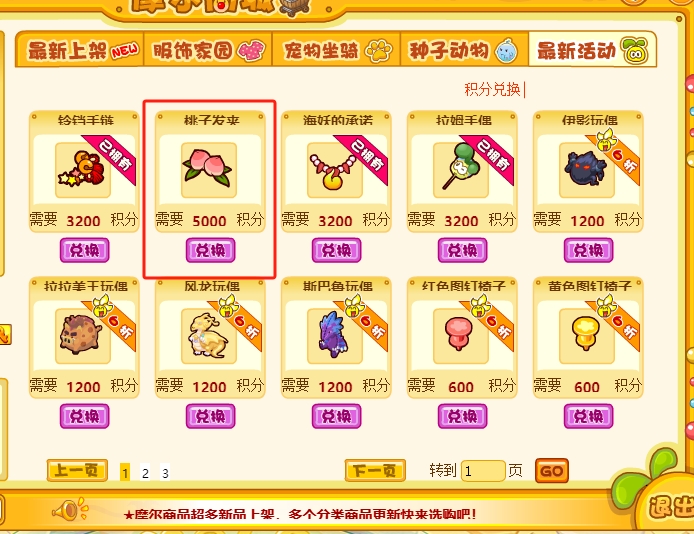
Task: Click the orange GO button
Action: 551,471
